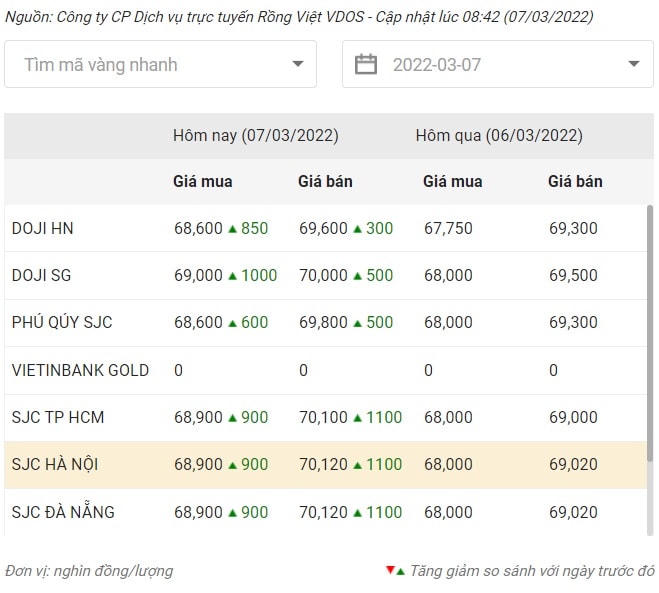Click the 'Tăng giảm so sánh' legend text
659x593 pixels.
click(x=532, y=571)
